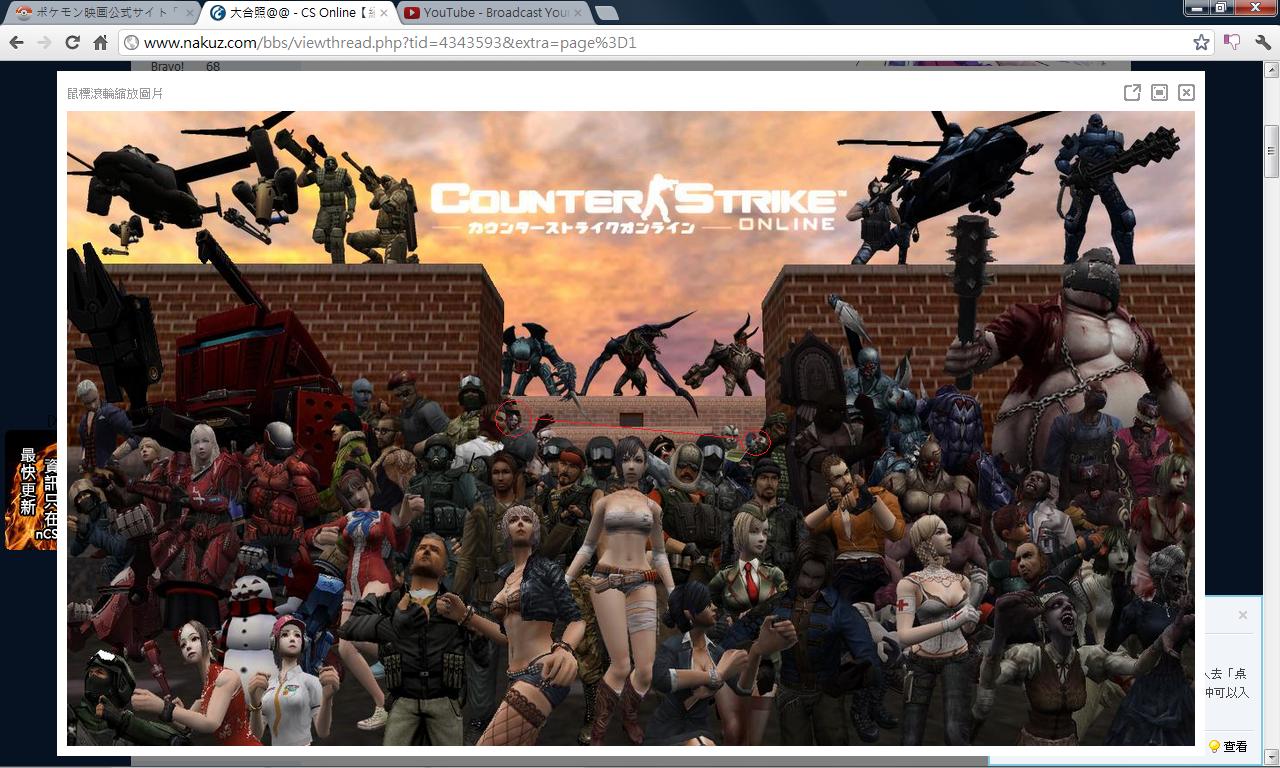This screenshot has height=768, width=1280.
Task: Switch to the YouTube tab
Action: [x=494, y=13]
